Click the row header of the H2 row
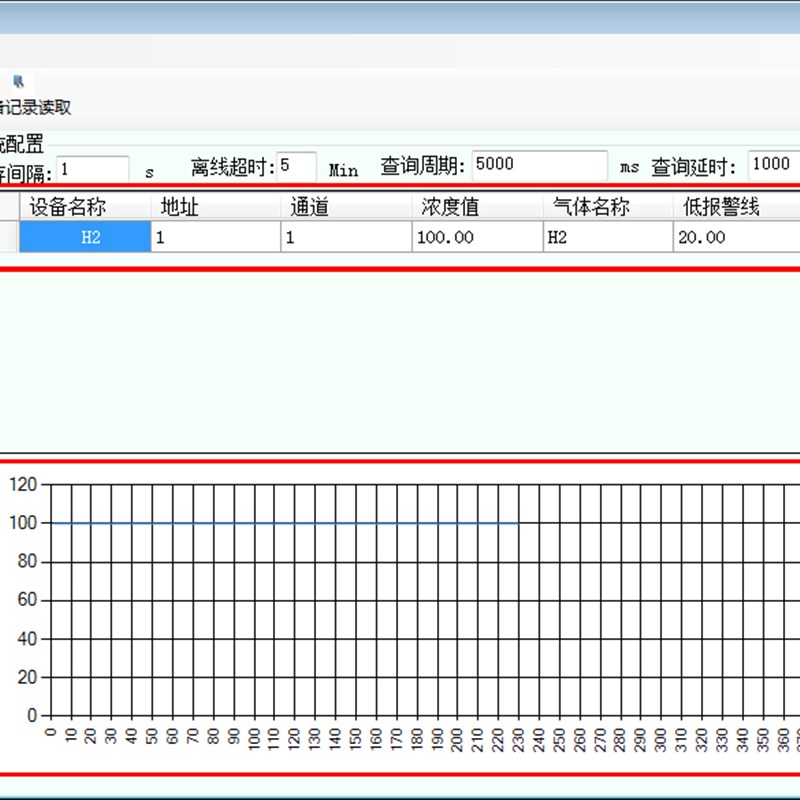 (9, 237)
